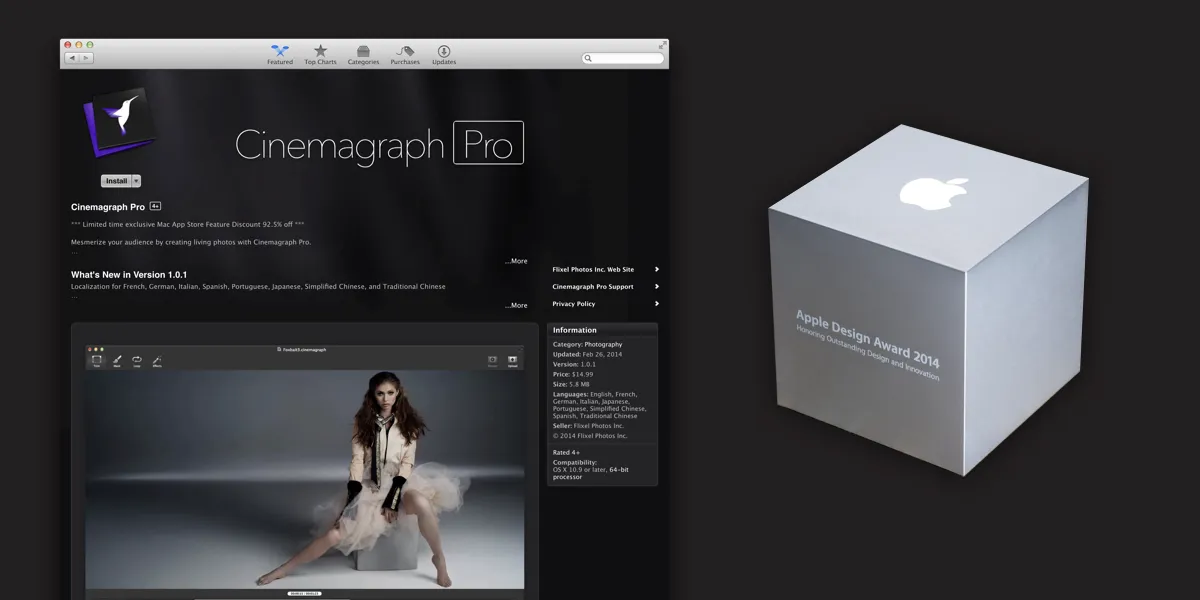Click the 4+ age rating badge
The width and height of the screenshot is (1200, 600).
pos(155,206)
